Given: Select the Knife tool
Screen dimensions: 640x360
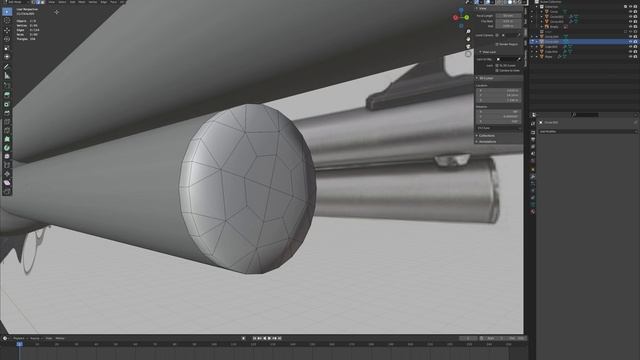Looking at the screenshot, I should 7,130.
